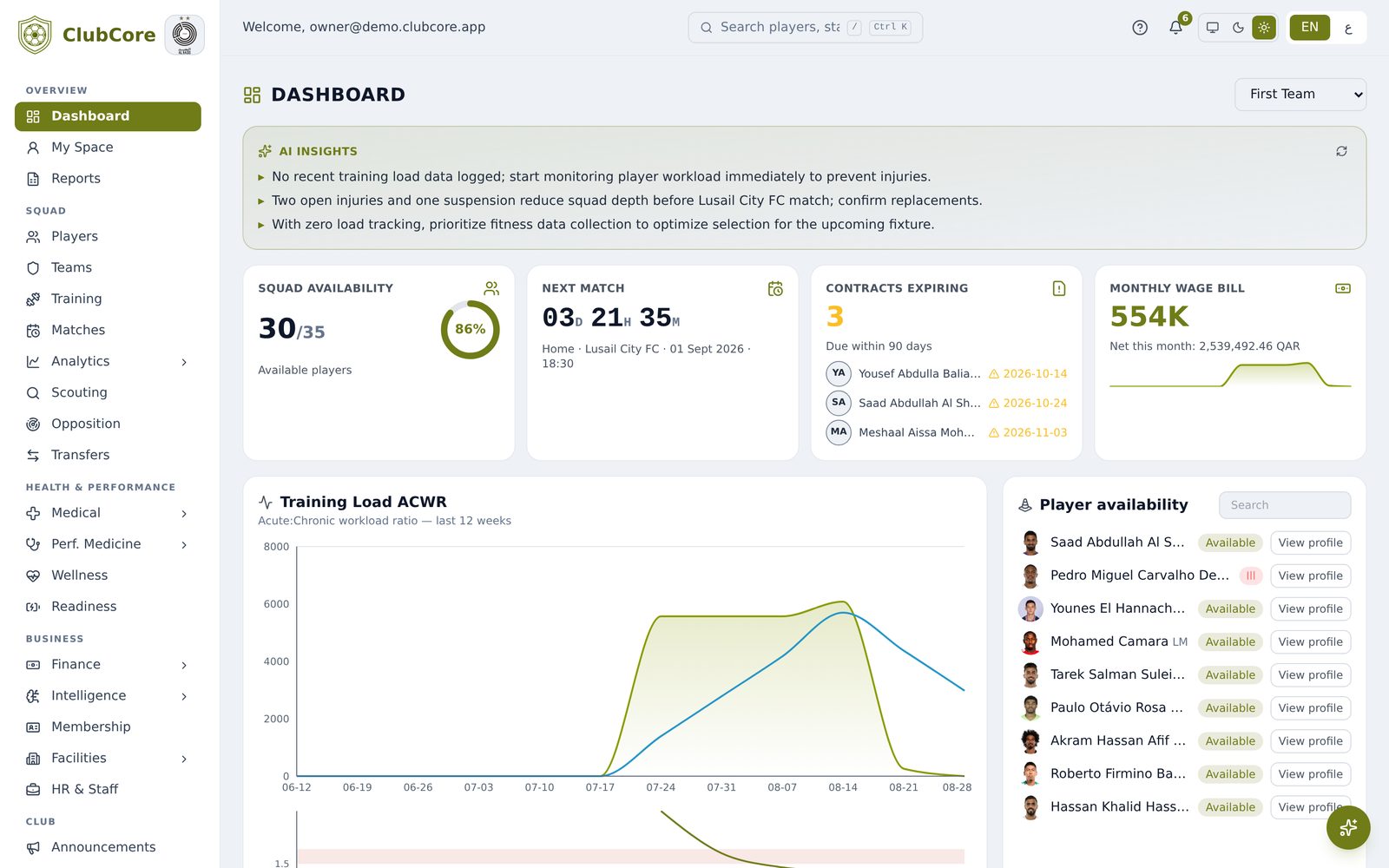The image size is (1389, 868).
Task: Switch to system display theme
Action: pyautogui.click(x=1213, y=28)
